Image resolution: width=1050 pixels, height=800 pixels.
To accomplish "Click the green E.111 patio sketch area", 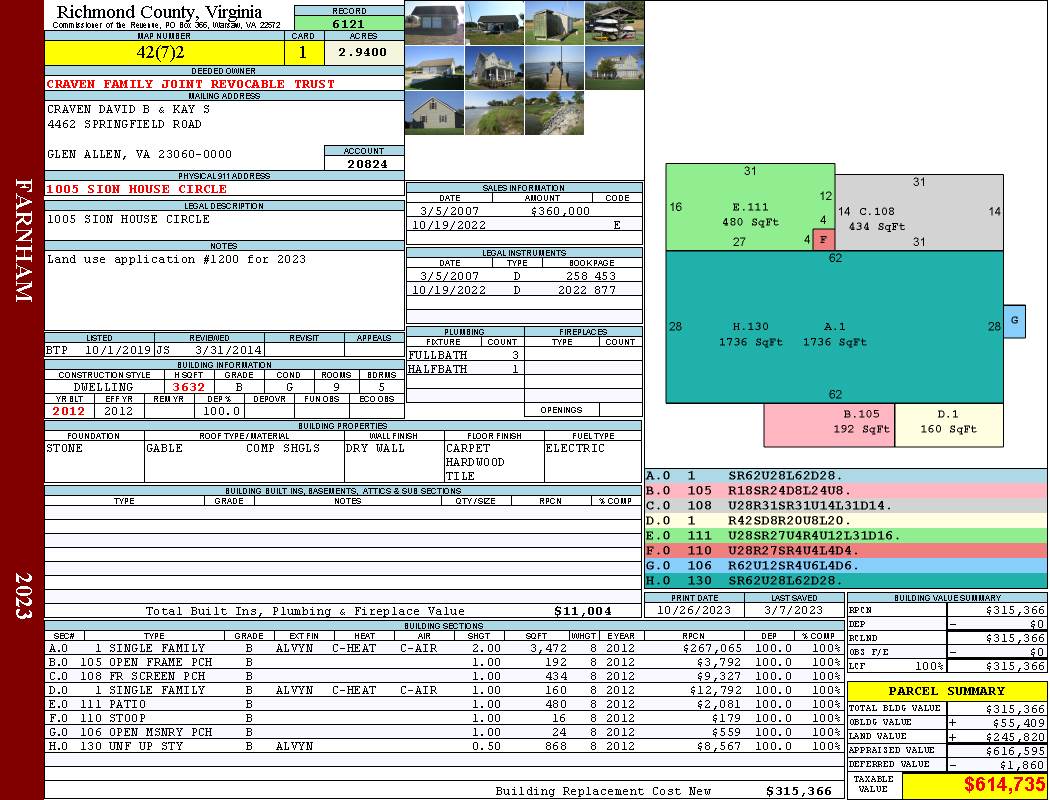I will pyautogui.click(x=750, y=207).
